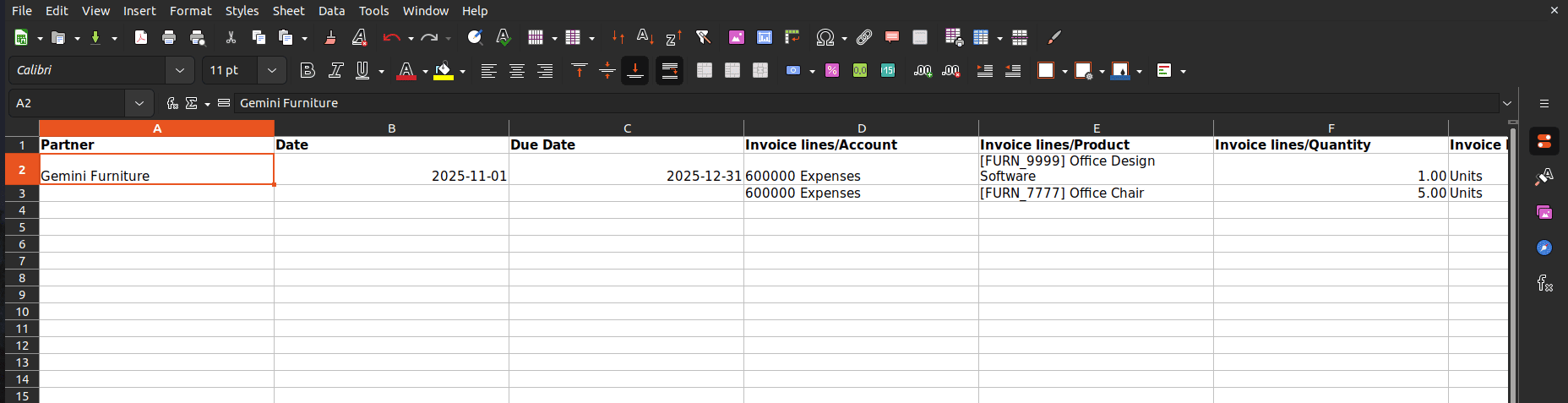Toggle Underline formatting

362,70
